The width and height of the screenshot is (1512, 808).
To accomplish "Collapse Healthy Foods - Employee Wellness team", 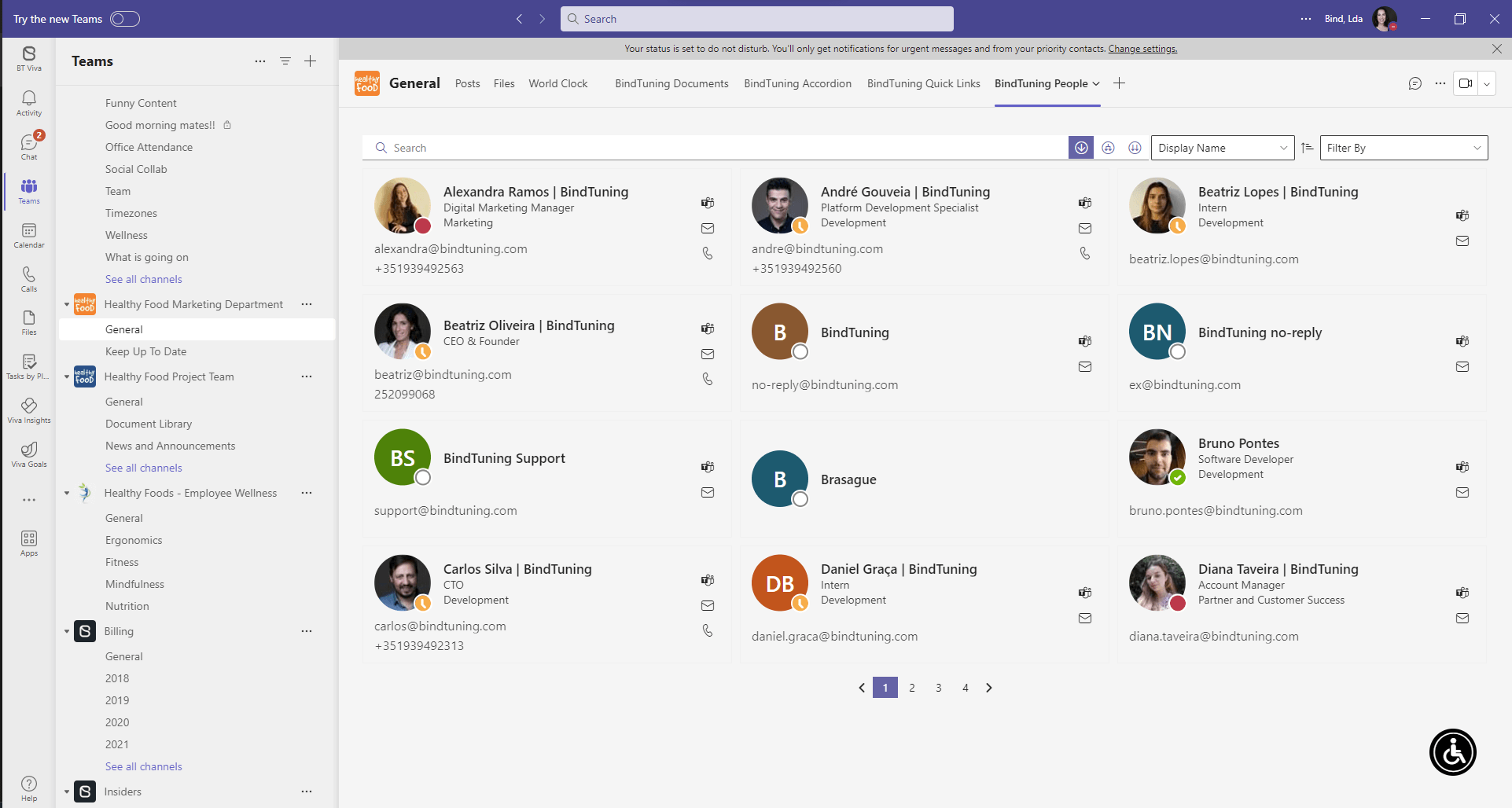I will coord(67,493).
